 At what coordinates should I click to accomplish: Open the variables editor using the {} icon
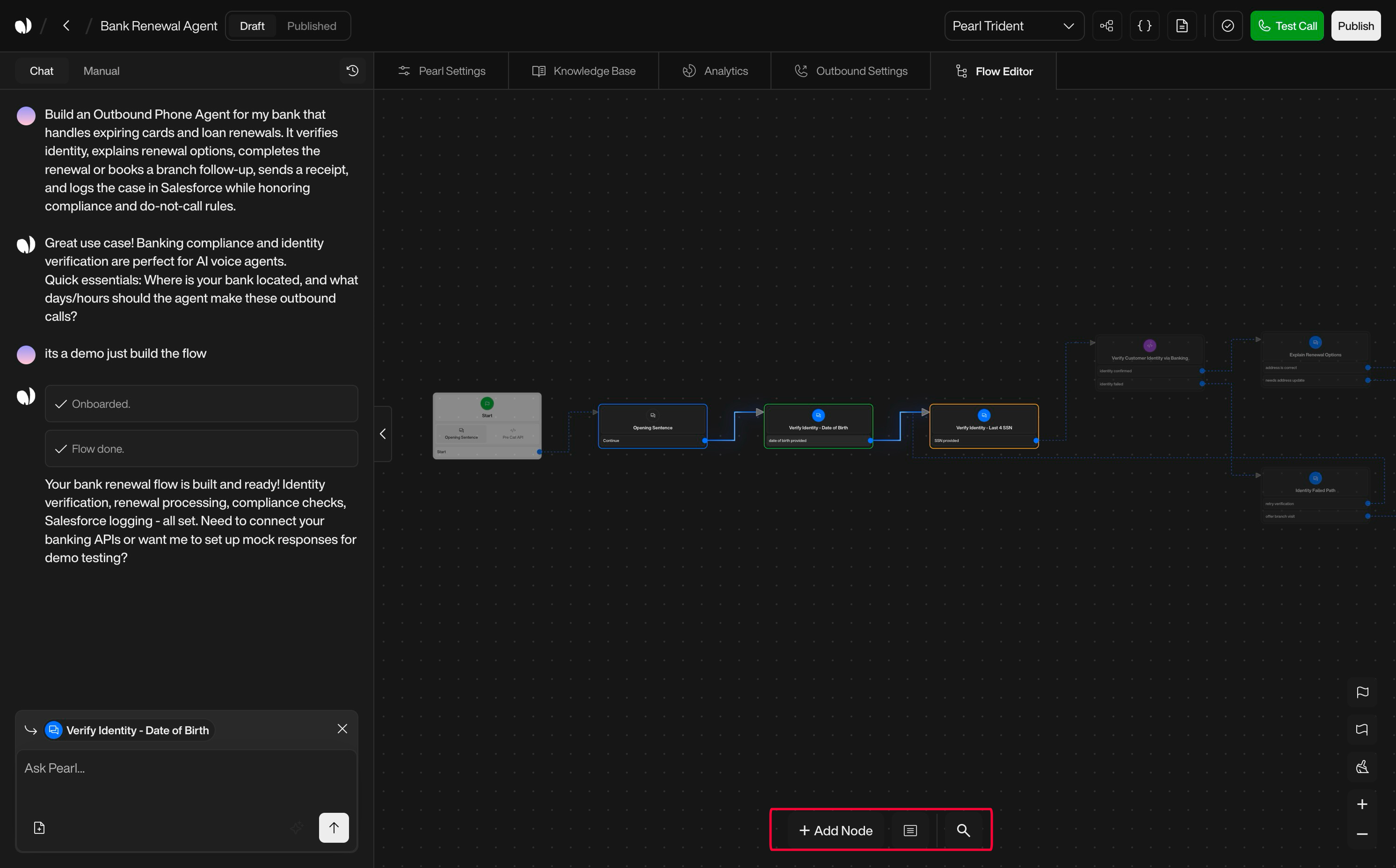pos(1144,25)
